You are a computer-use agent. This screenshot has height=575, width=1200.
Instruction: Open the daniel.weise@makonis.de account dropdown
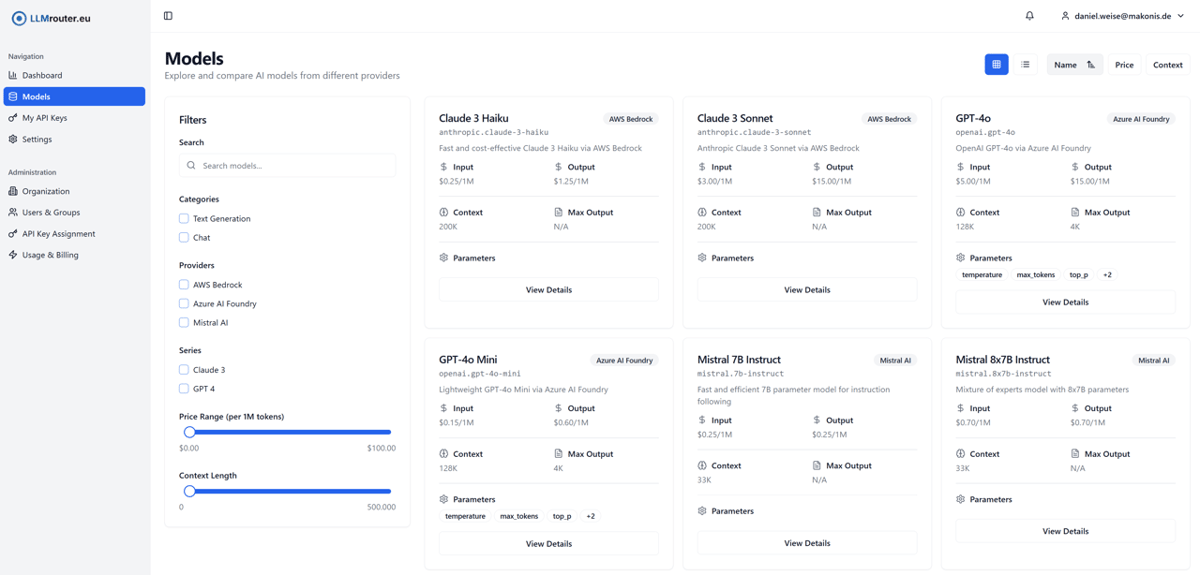(1121, 16)
